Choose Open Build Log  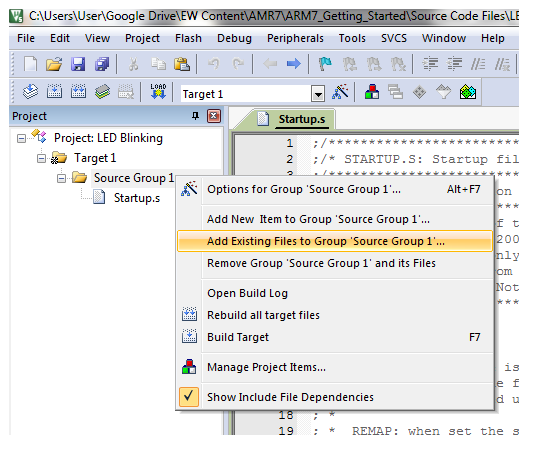point(335,293)
